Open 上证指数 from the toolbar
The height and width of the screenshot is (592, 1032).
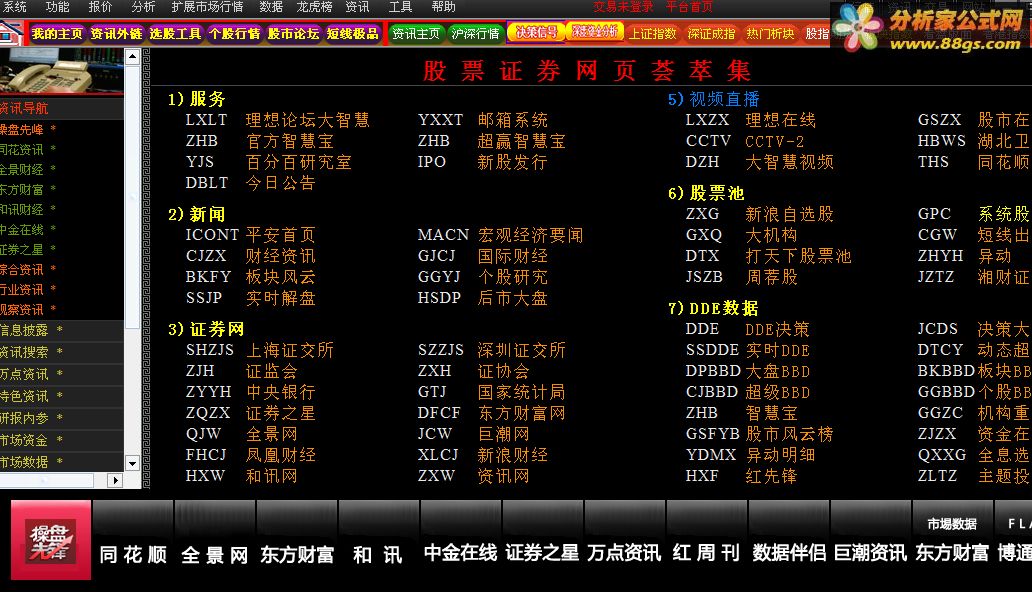pyautogui.click(x=652, y=34)
